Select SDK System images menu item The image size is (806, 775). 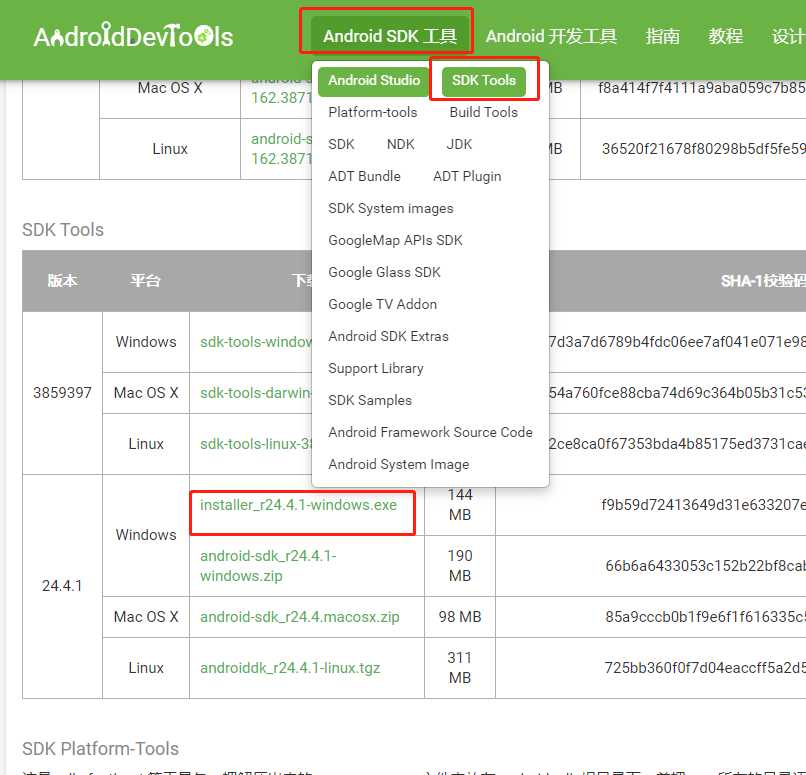click(391, 209)
